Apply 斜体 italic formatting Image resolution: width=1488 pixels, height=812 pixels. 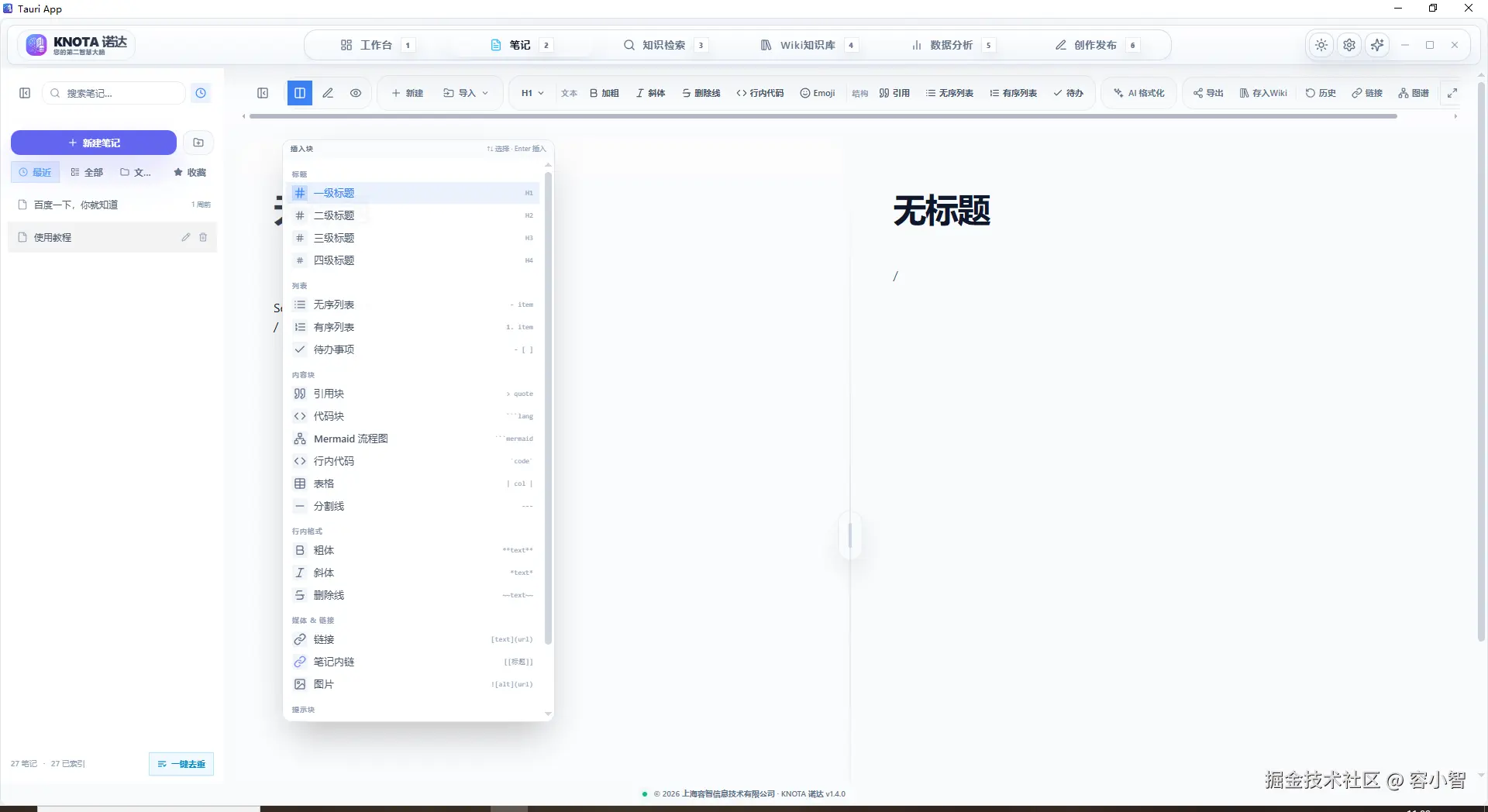tap(651, 93)
